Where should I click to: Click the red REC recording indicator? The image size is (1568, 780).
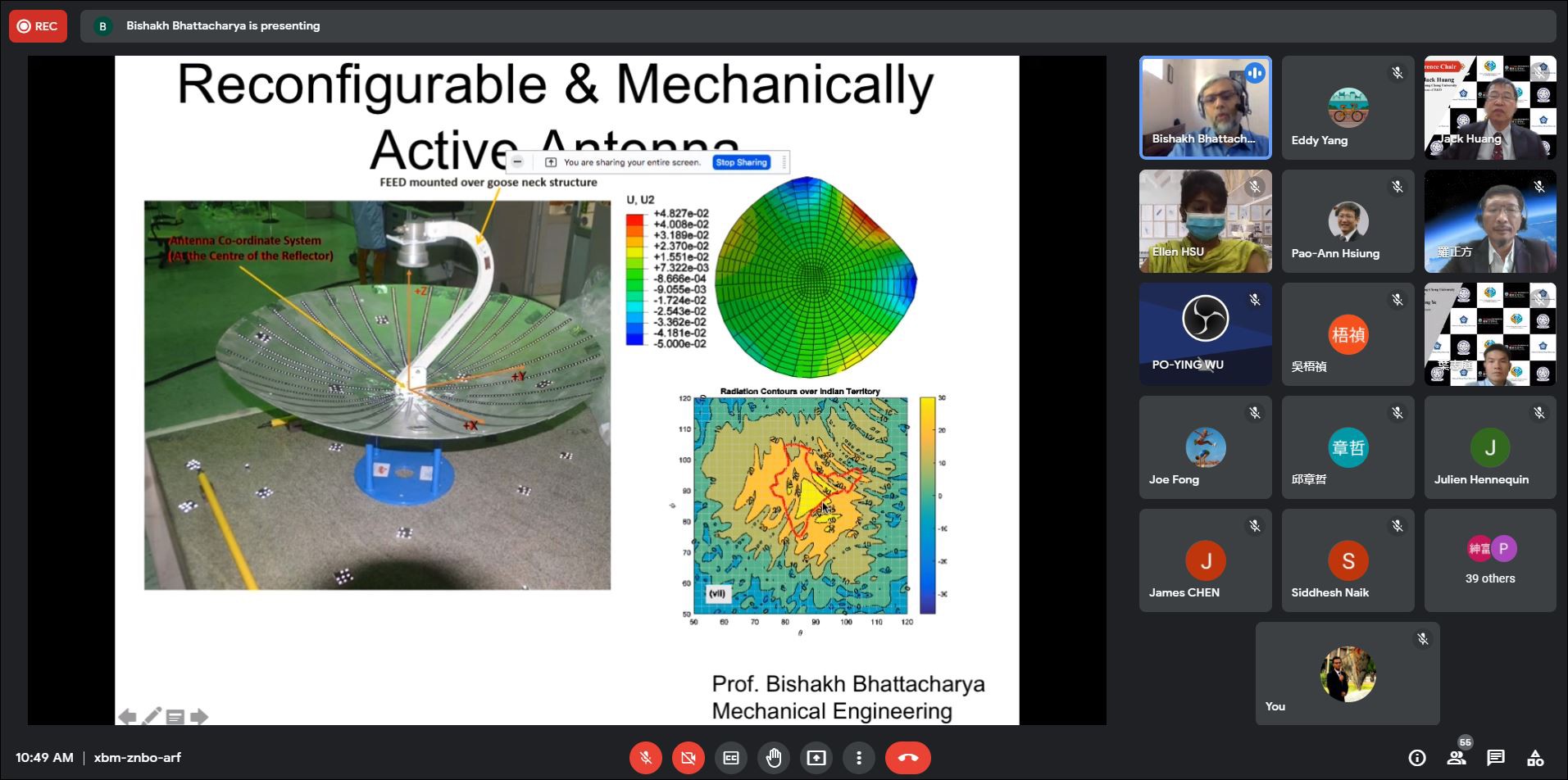point(38,26)
